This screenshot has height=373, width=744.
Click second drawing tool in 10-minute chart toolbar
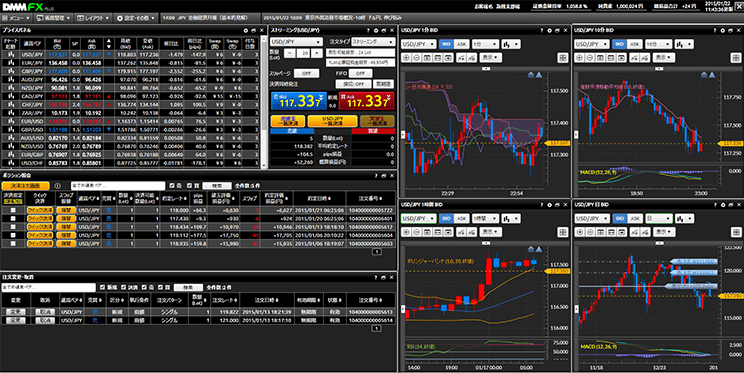pyautogui.click(x=644, y=58)
